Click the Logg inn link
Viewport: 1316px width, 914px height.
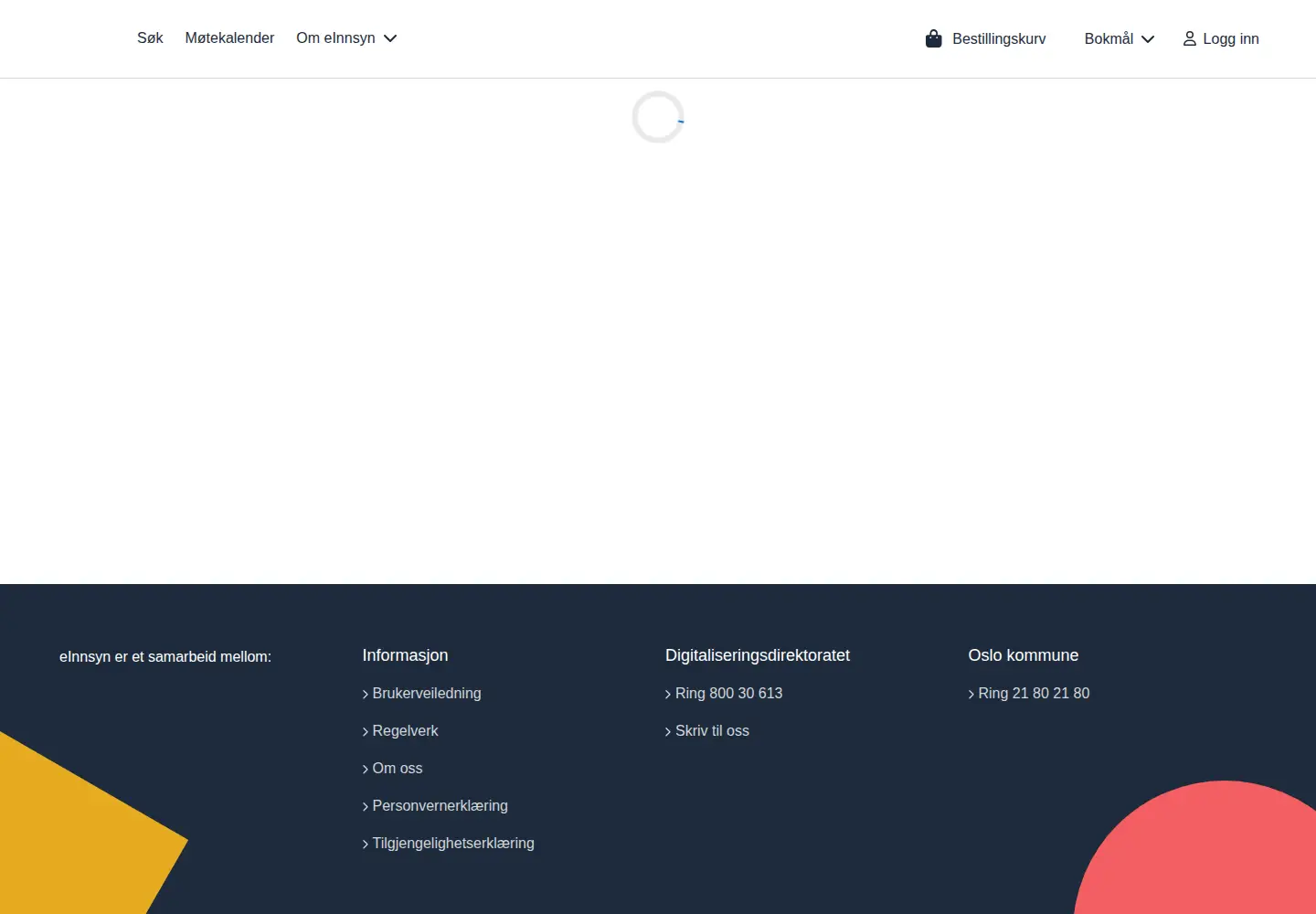click(x=1231, y=38)
